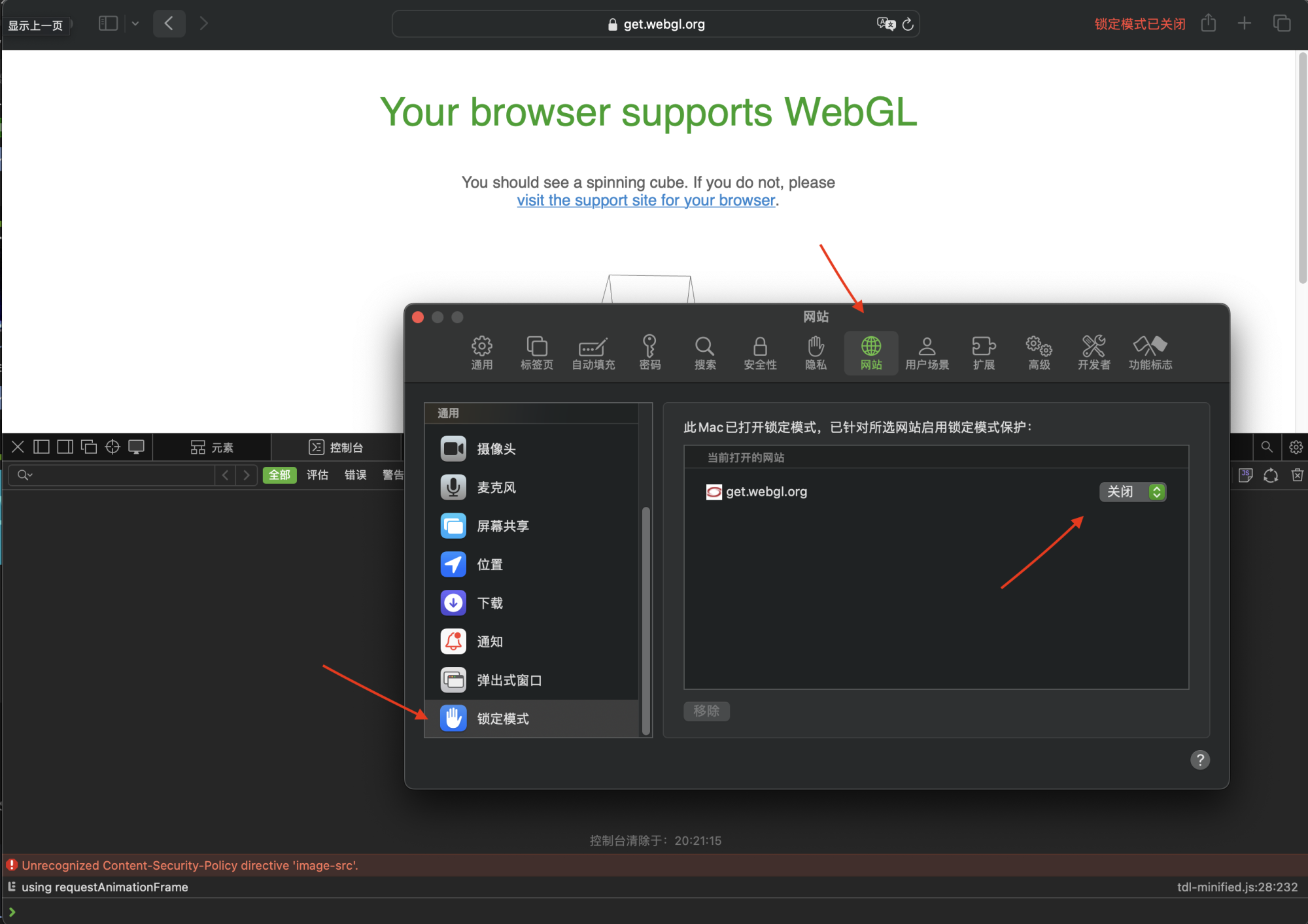The height and width of the screenshot is (924, 1308).
Task: Open the Extensions preferences tab
Action: coord(983,352)
